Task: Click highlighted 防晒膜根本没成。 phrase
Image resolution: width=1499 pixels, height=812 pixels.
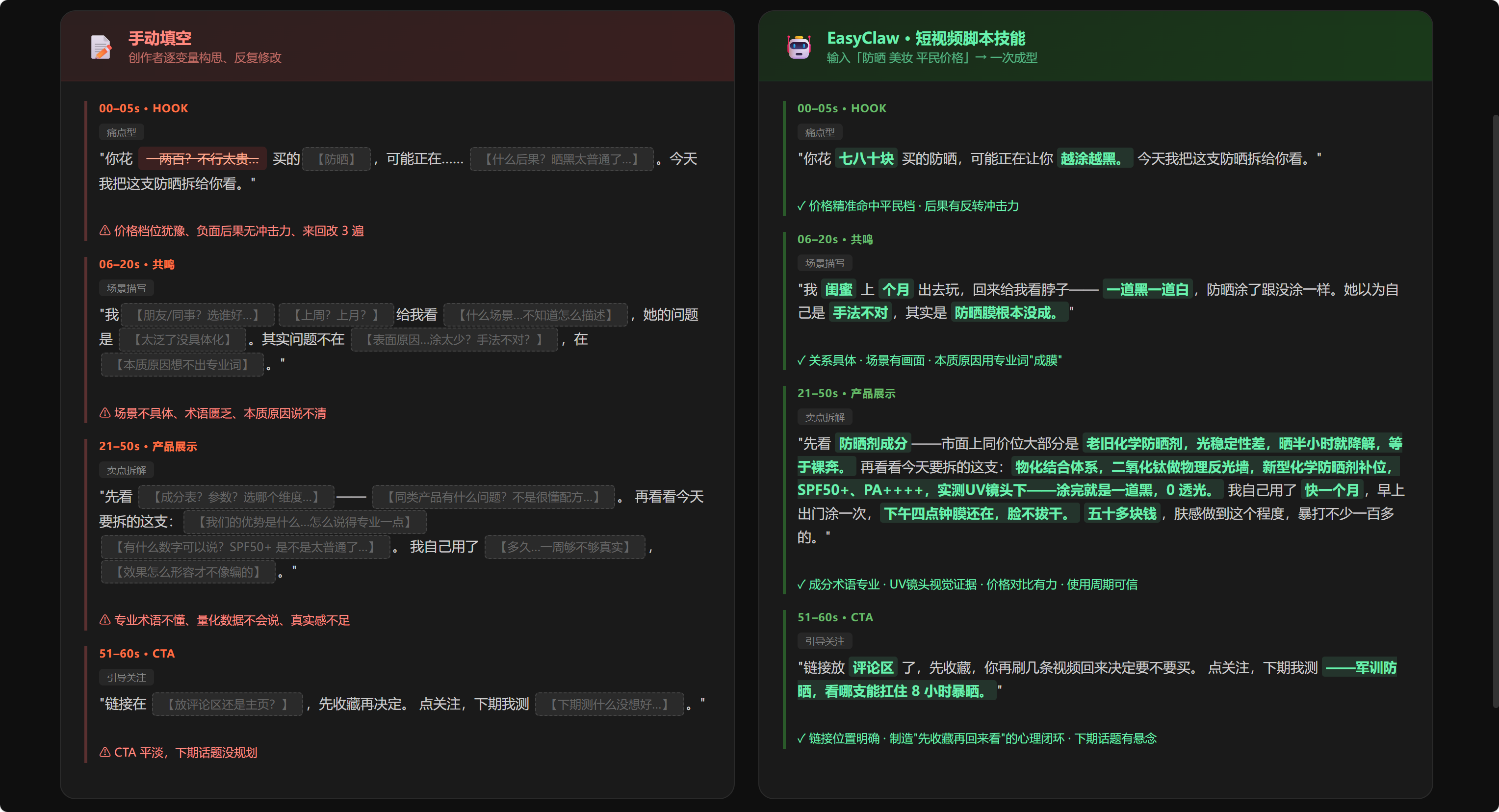Action: (x=1009, y=313)
